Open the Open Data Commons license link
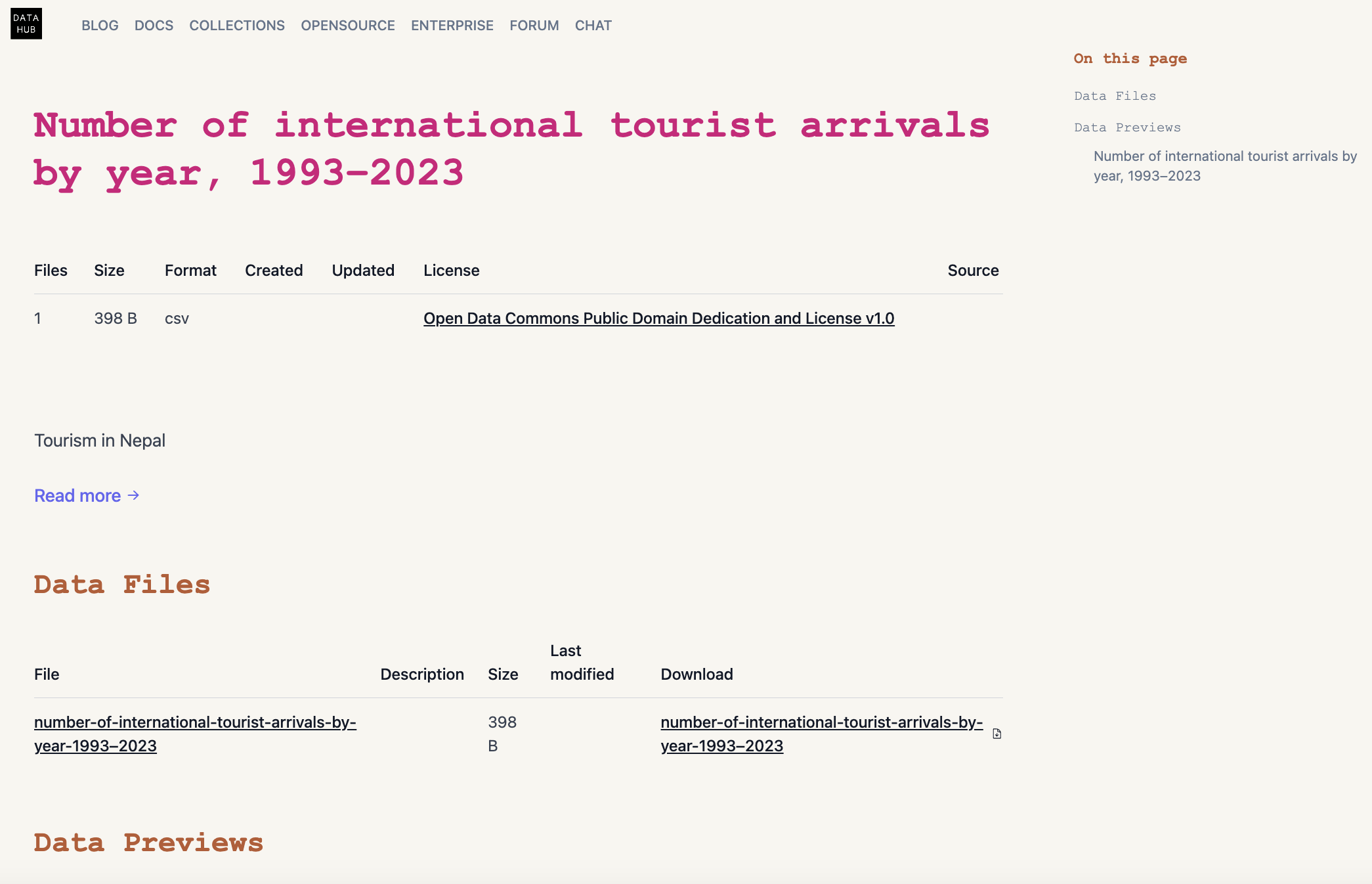Image resolution: width=1372 pixels, height=884 pixels. 658,319
